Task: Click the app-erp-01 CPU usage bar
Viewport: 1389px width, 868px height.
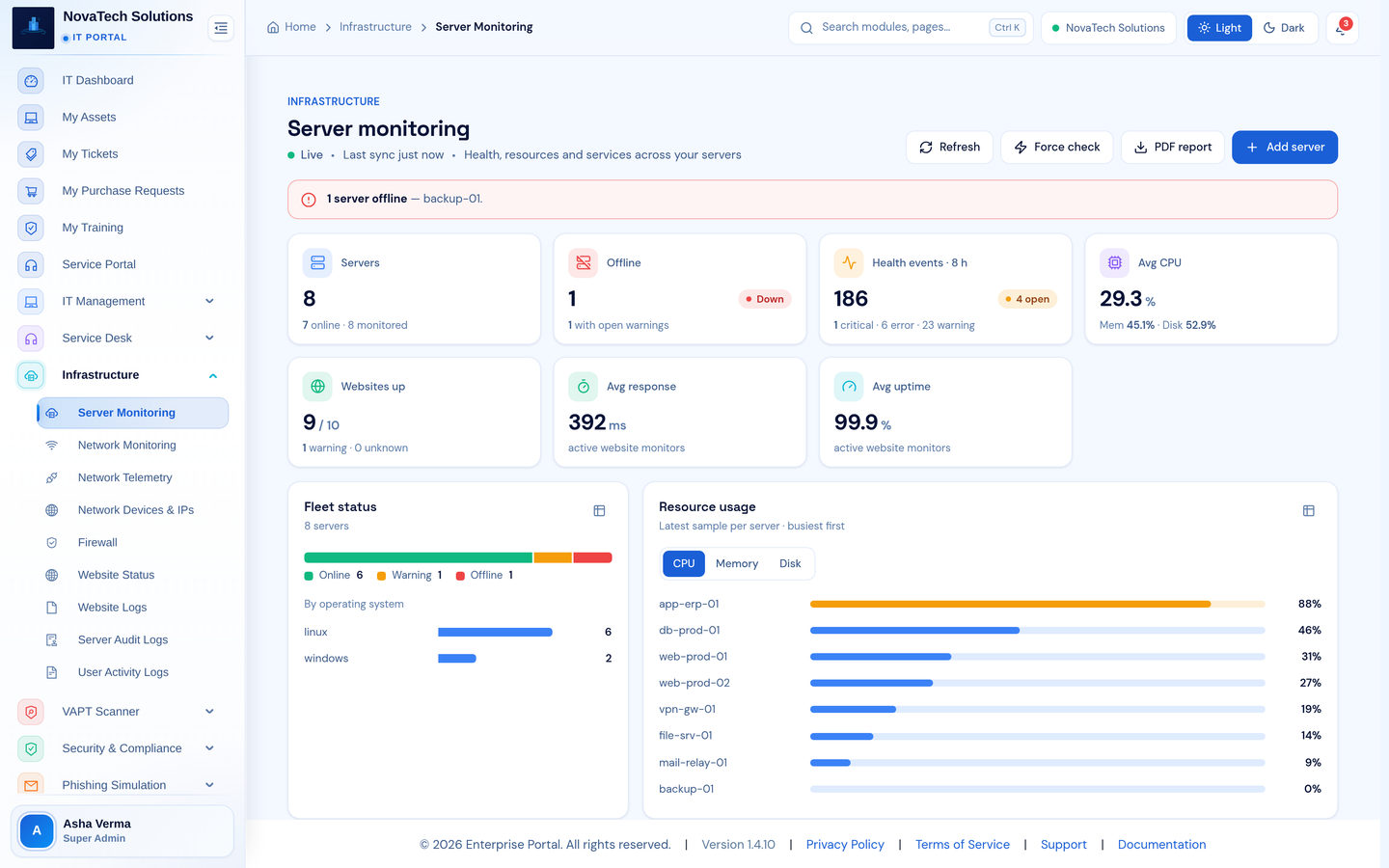Action: [1038, 604]
